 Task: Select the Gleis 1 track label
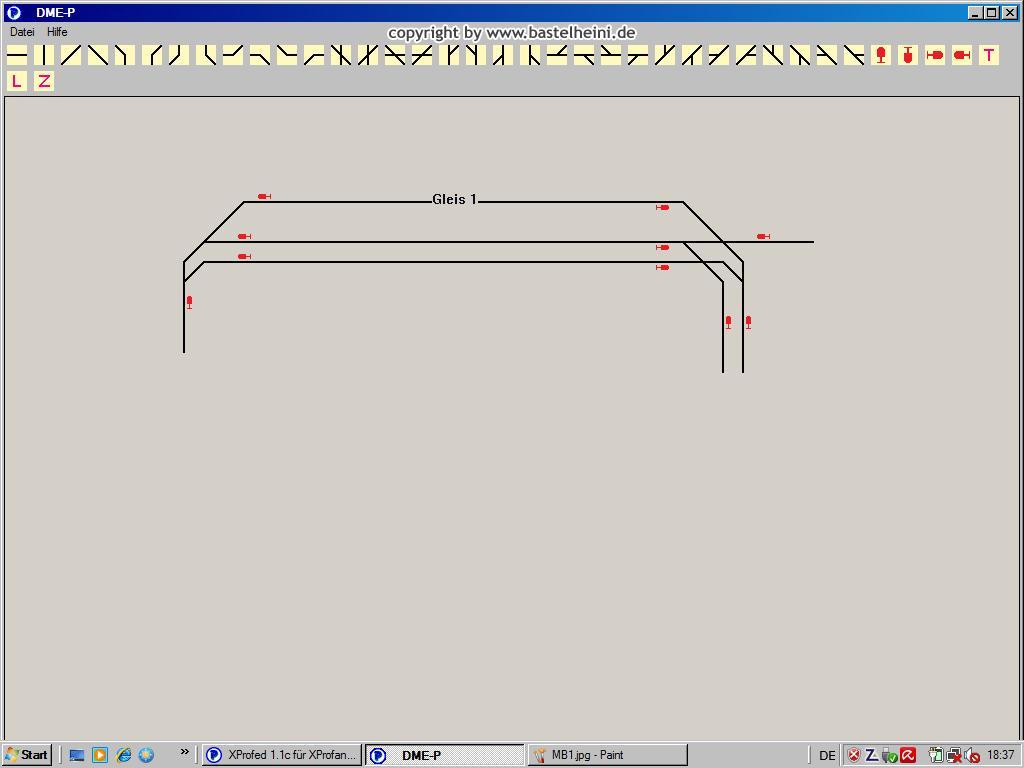click(455, 199)
